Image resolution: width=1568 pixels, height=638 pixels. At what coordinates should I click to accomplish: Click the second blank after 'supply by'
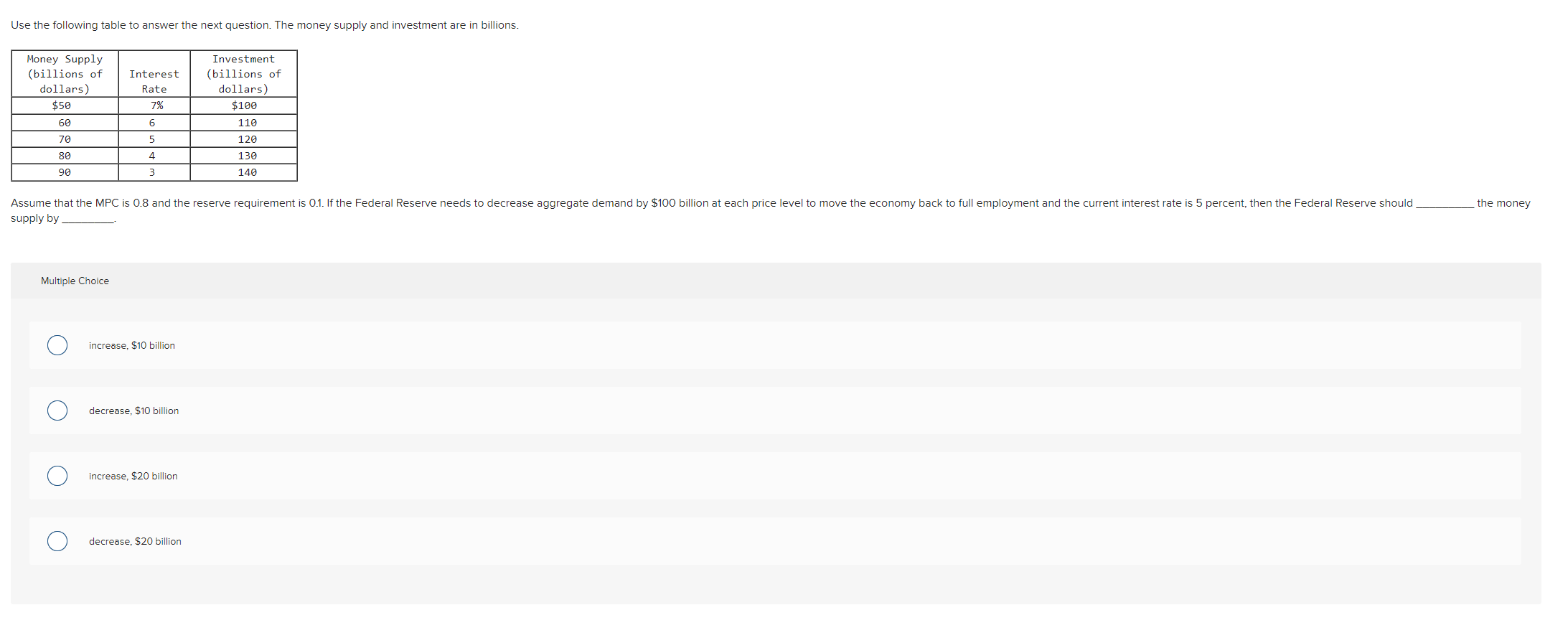(x=88, y=219)
